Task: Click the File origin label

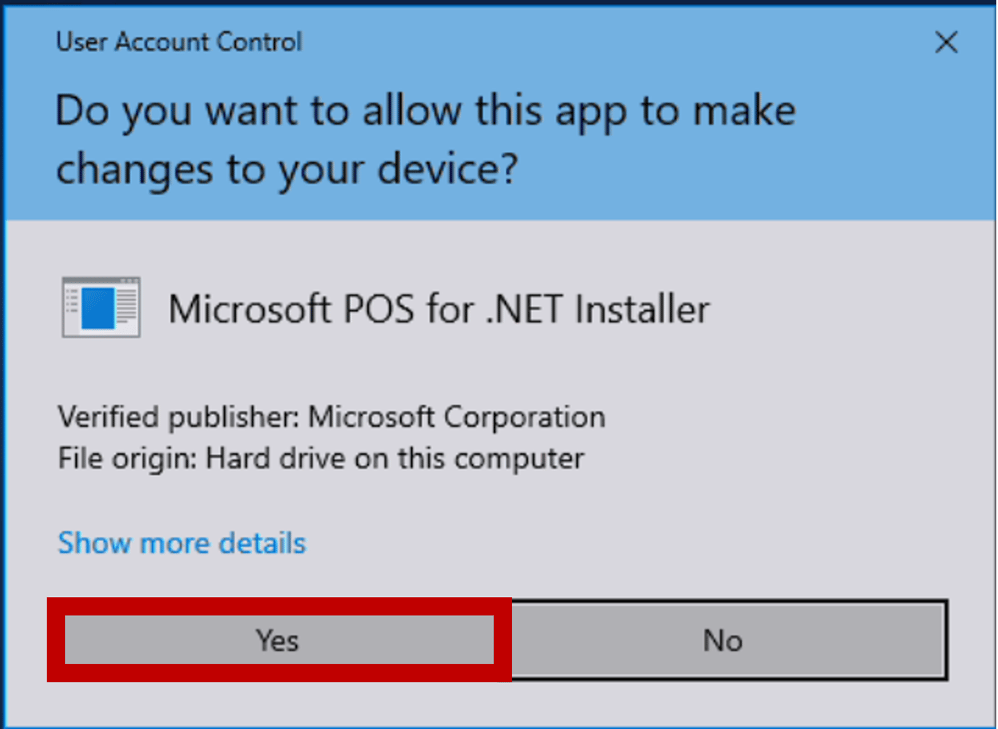Action: tap(128, 459)
